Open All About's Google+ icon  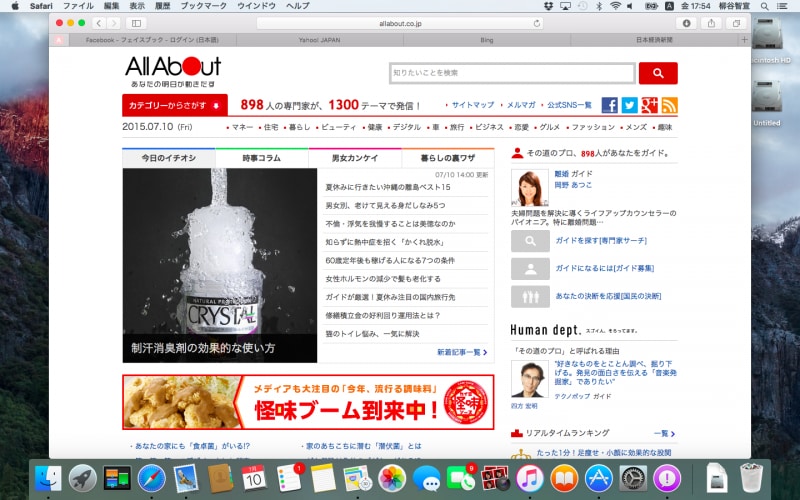point(649,105)
